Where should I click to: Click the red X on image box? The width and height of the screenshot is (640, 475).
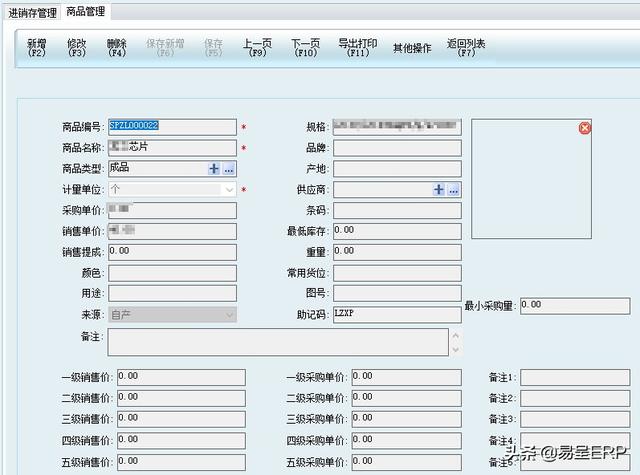click(x=585, y=128)
